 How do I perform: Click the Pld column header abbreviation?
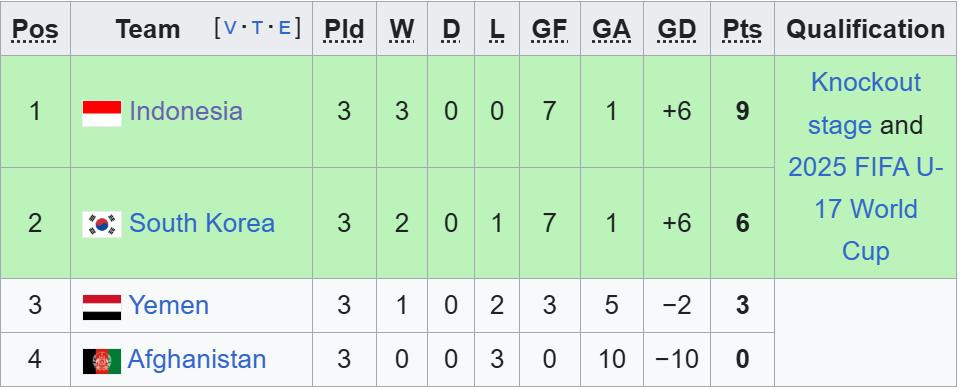(344, 29)
